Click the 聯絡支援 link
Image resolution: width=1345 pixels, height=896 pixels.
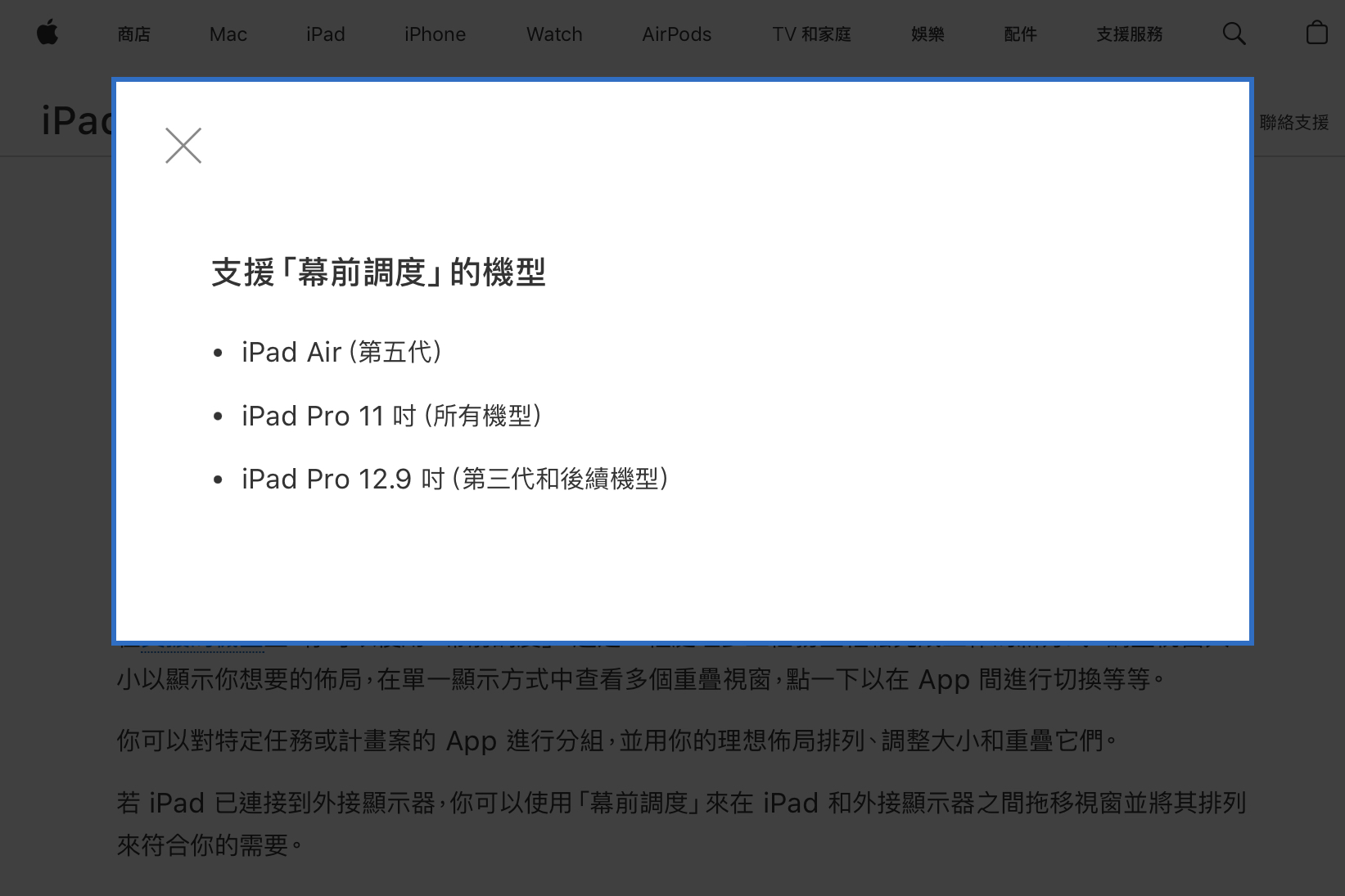tap(1294, 123)
